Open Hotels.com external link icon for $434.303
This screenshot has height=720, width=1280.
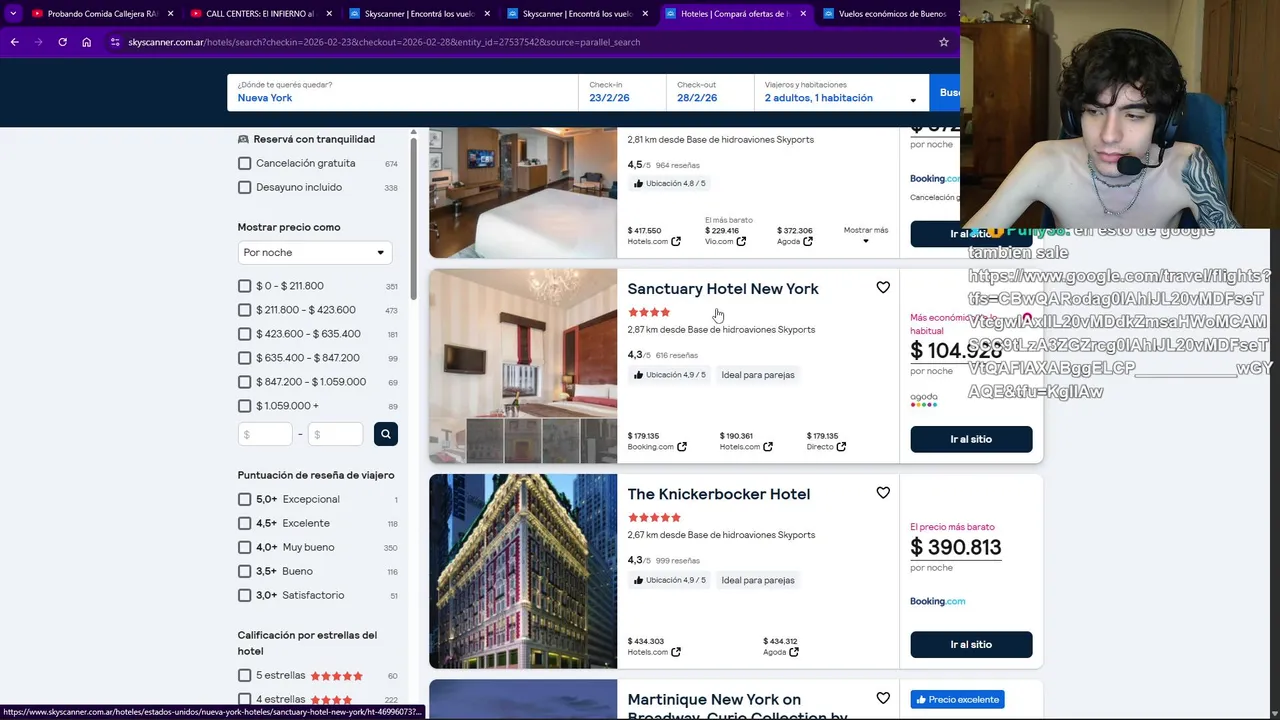(x=676, y=652)
